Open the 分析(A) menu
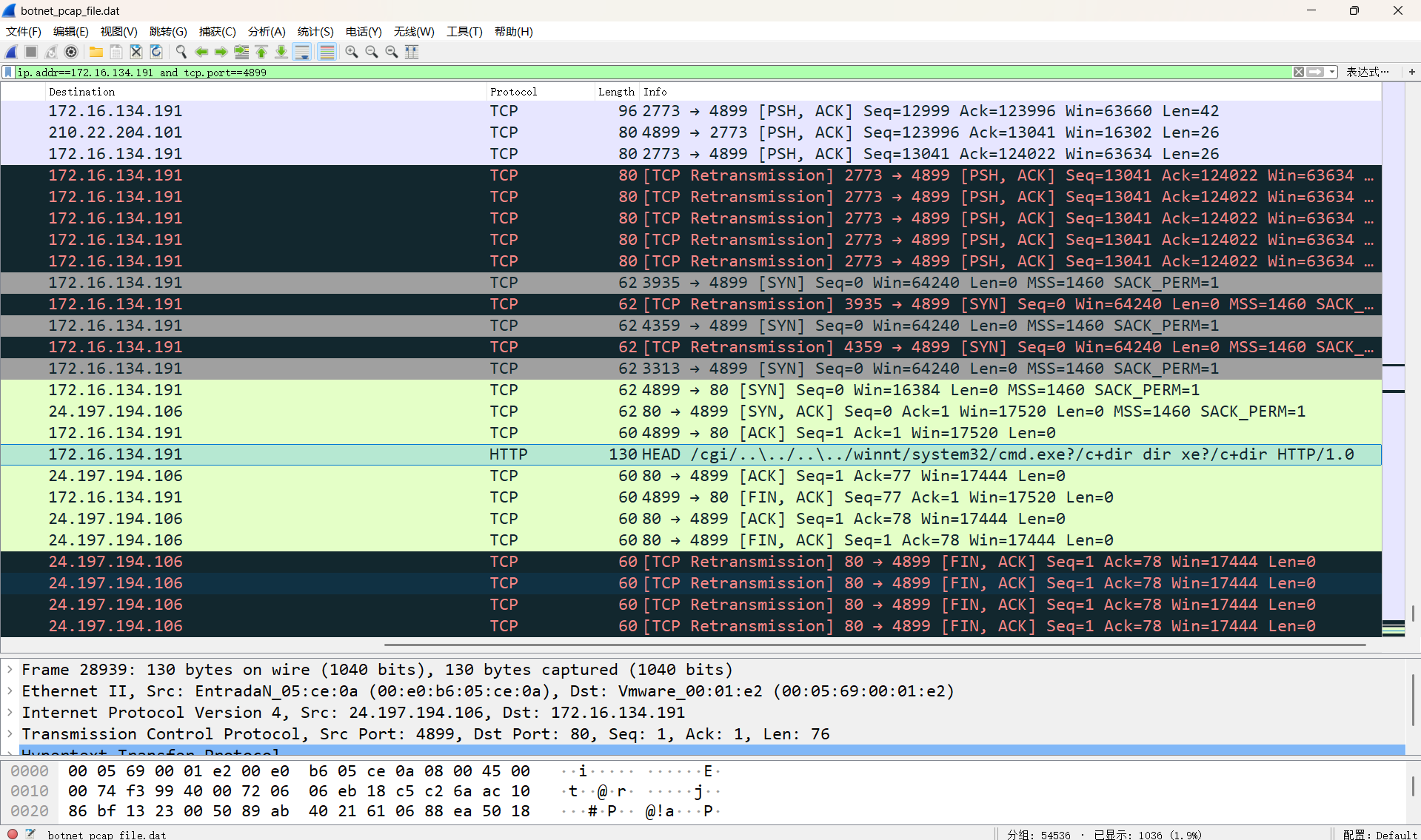Screen dimensions: 1421x840 point(267,32)
